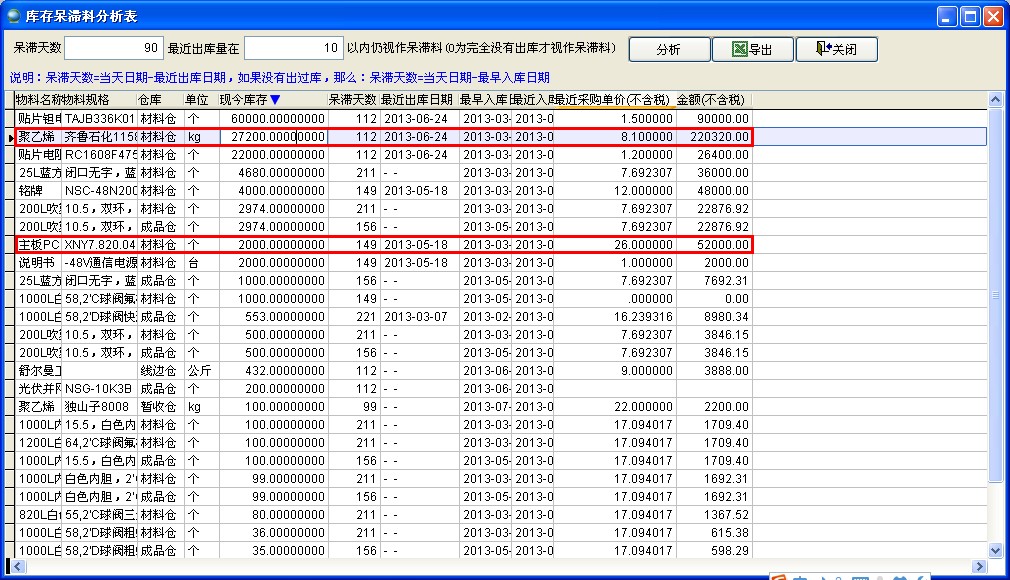Click the 呆滞天数 input field showing 90

click(114, 48)
